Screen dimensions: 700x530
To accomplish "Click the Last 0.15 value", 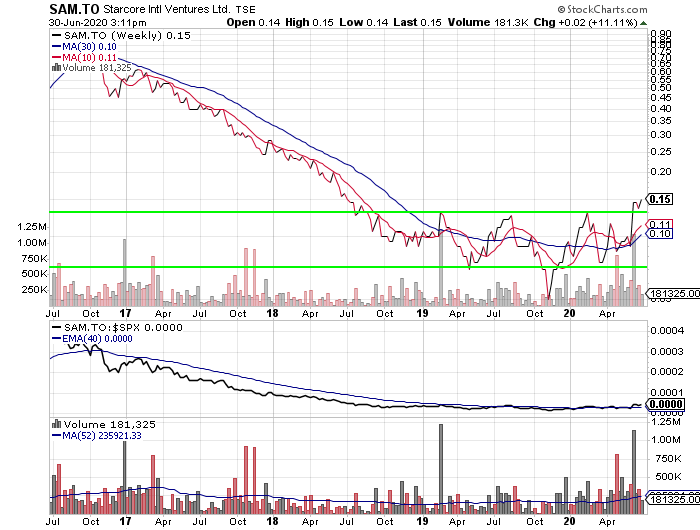I will click(x=417, y=22).
